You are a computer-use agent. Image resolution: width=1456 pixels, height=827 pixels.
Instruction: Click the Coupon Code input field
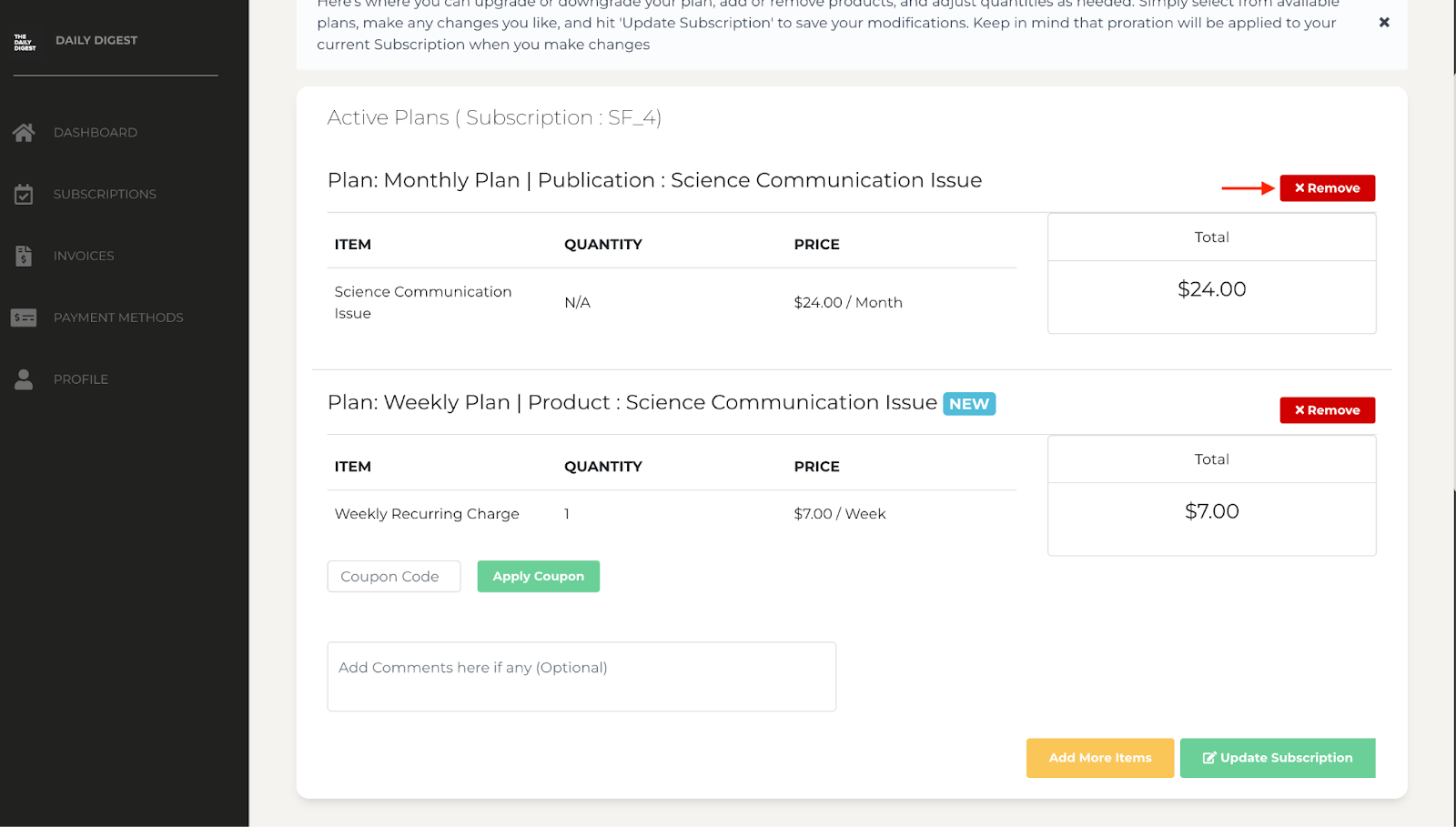393,576
